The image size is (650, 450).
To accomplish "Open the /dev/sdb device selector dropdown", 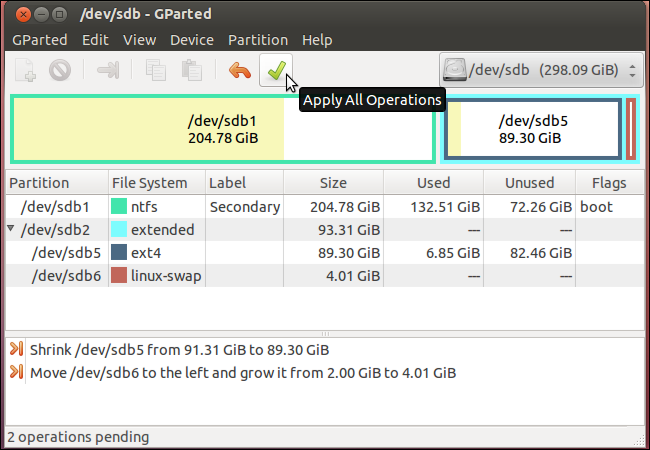I will [x=541, y=70].
